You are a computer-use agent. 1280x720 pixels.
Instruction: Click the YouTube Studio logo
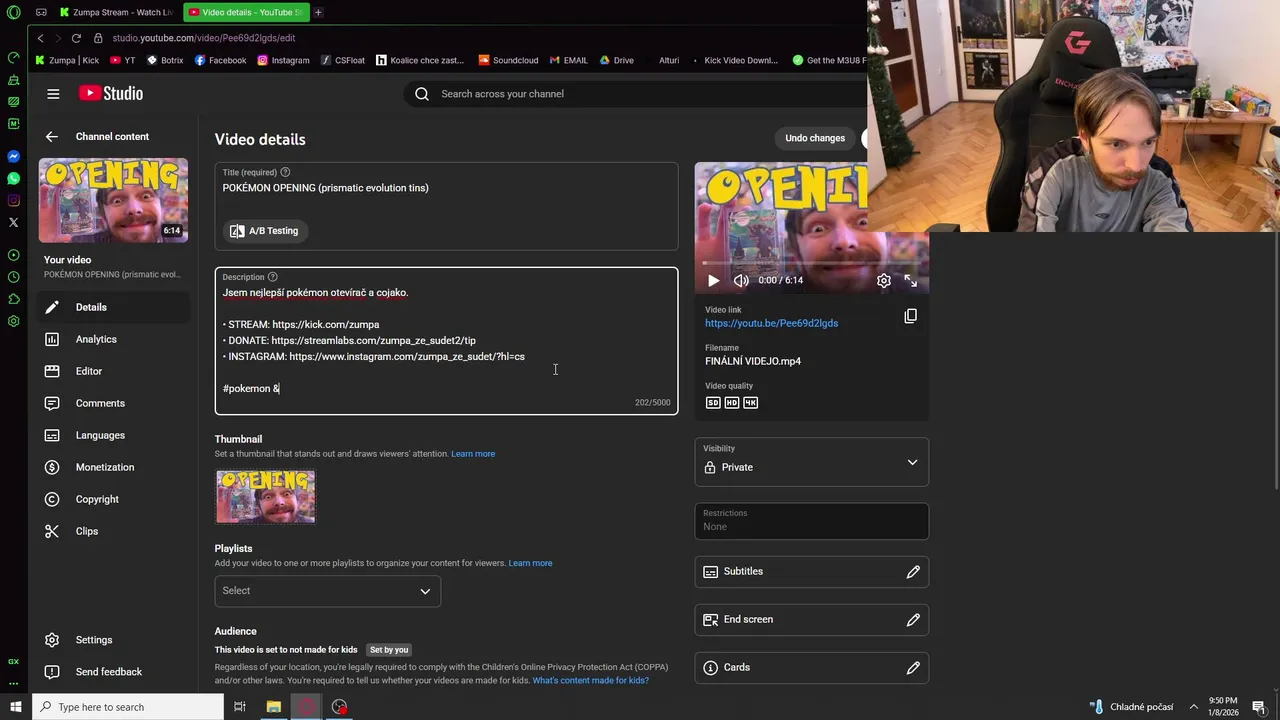[x=111, y=93]
